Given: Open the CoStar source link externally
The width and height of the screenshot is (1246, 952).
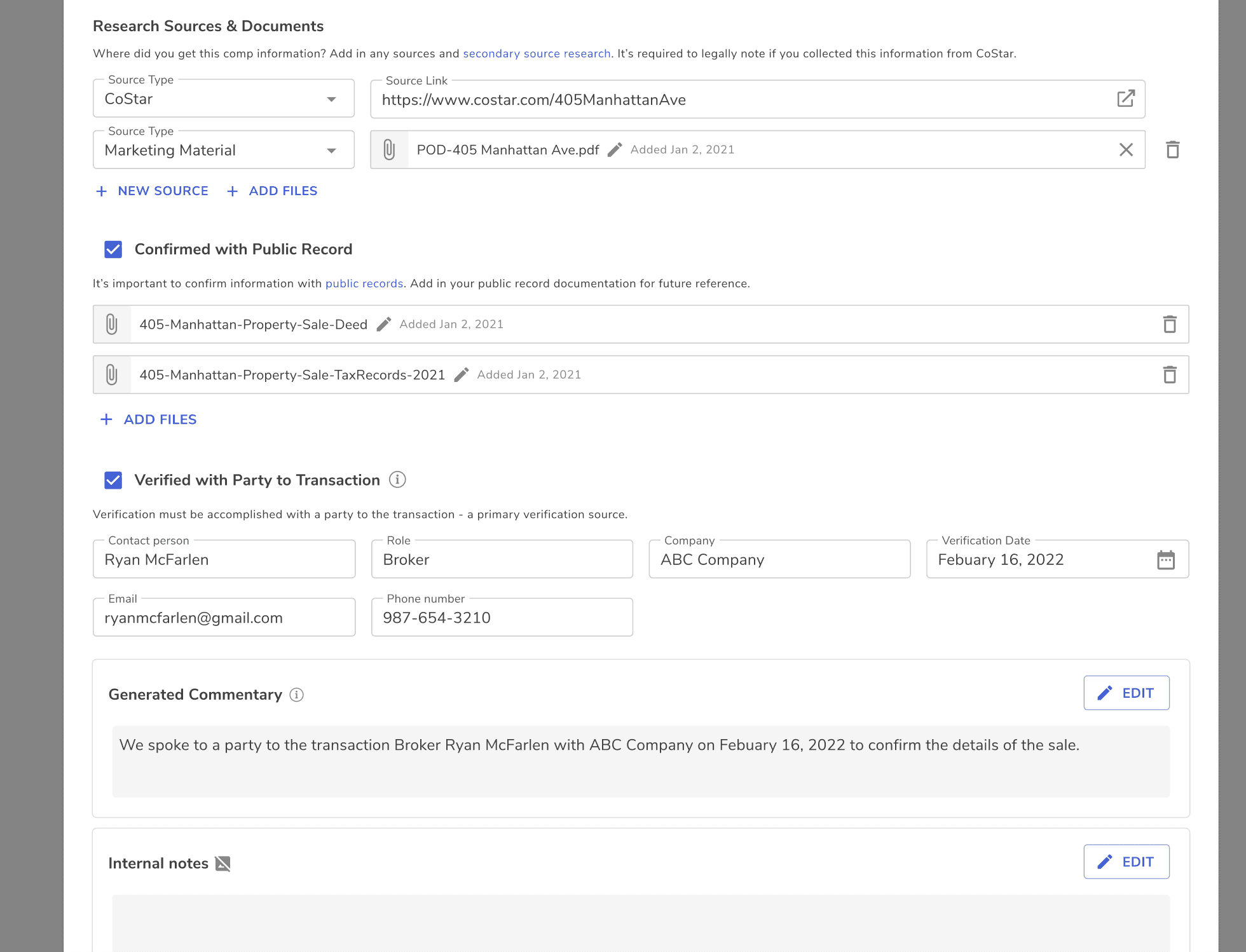Looking at the screenshot, I should (1125, 99).
